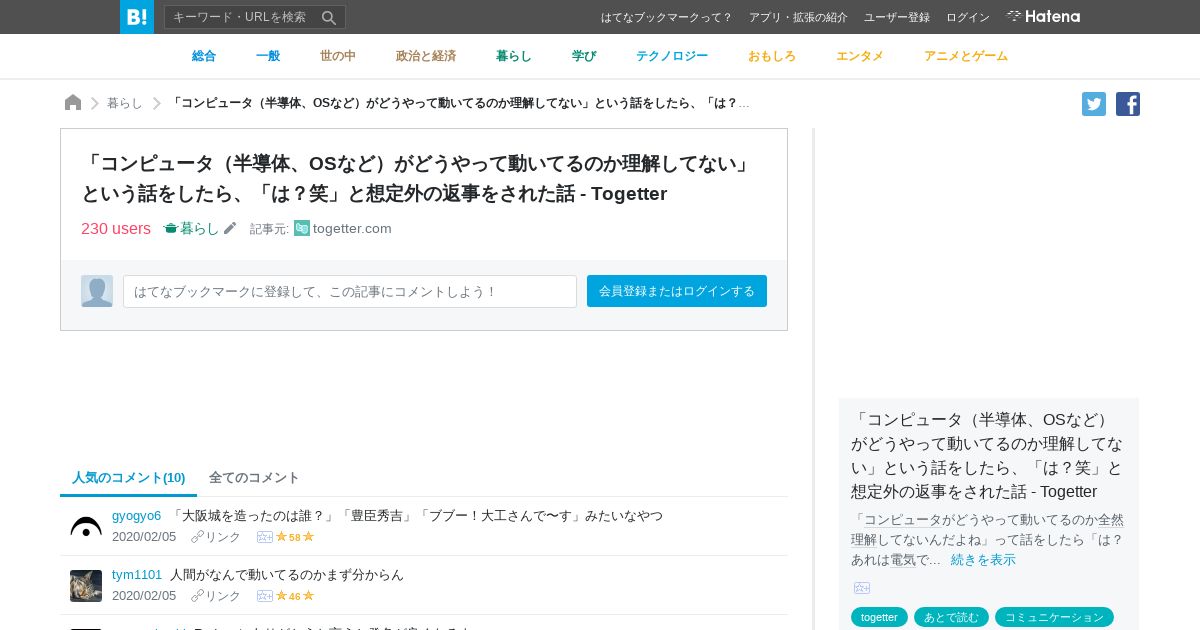Select the 政治と経済 category tab

(426, 56)
